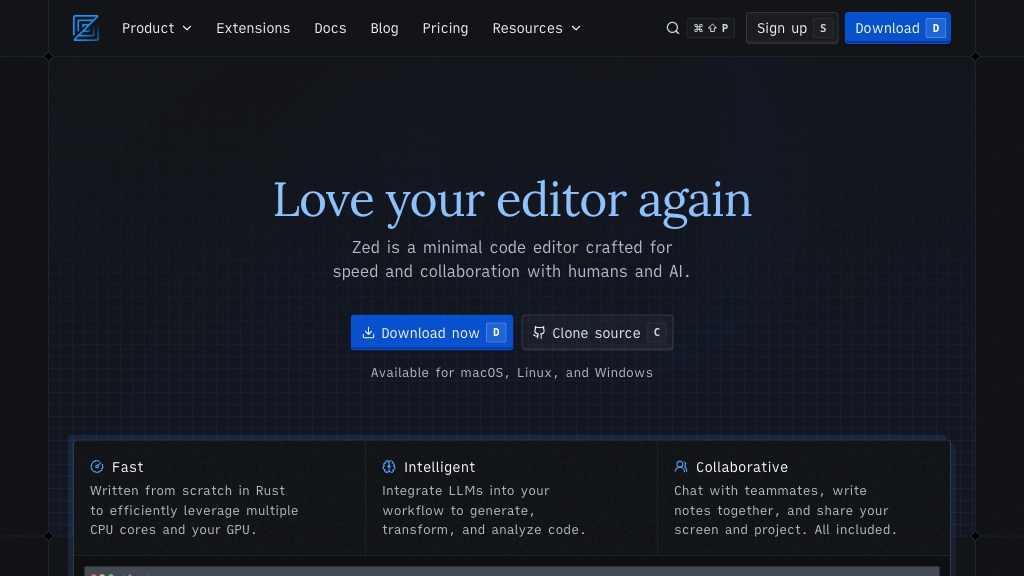Click the Collaborative people icon
The height and width of the screenshot is (576, 1024).
(x=681, y=467)
